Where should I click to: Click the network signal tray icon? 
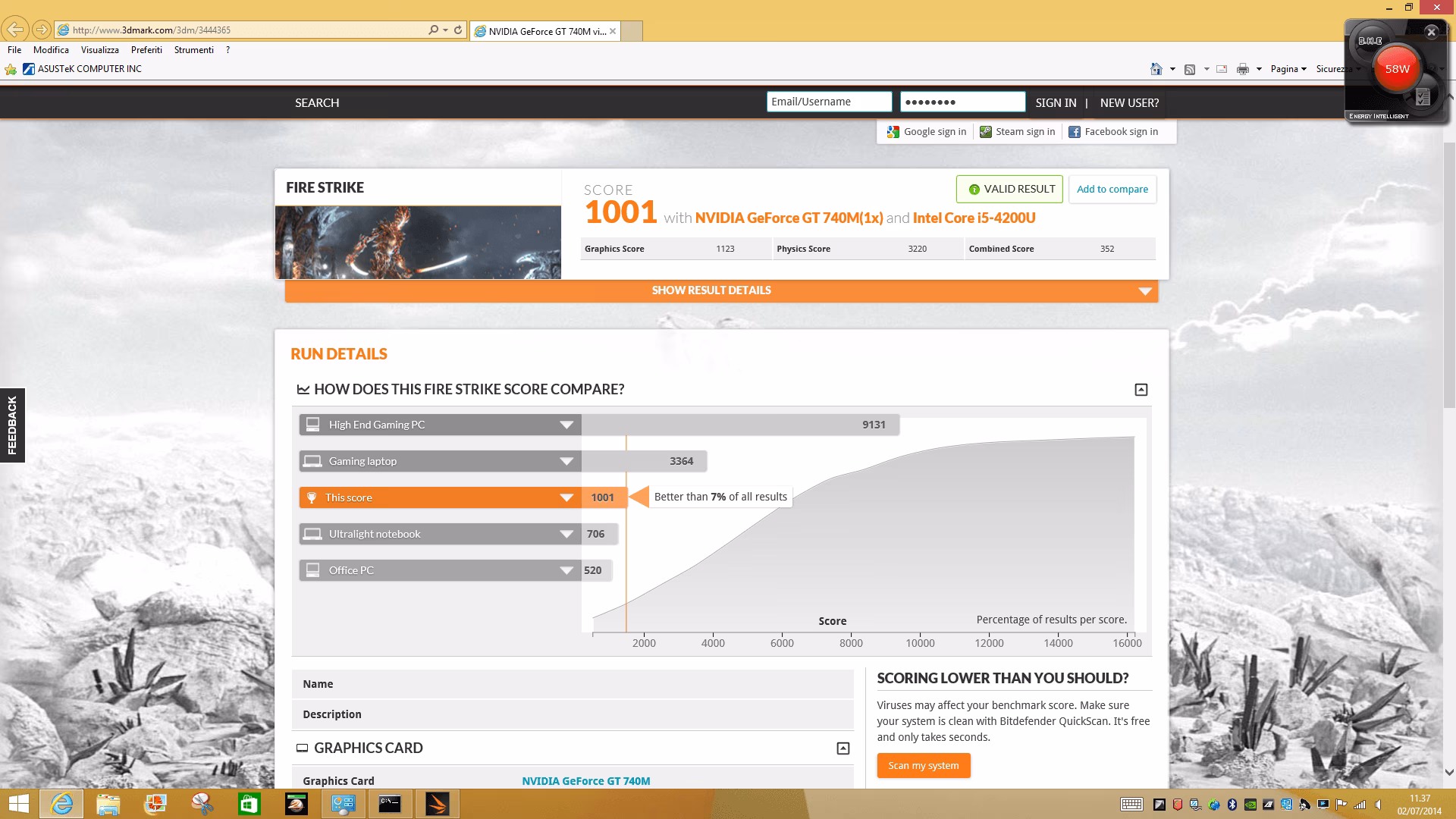pos(1360,805)
